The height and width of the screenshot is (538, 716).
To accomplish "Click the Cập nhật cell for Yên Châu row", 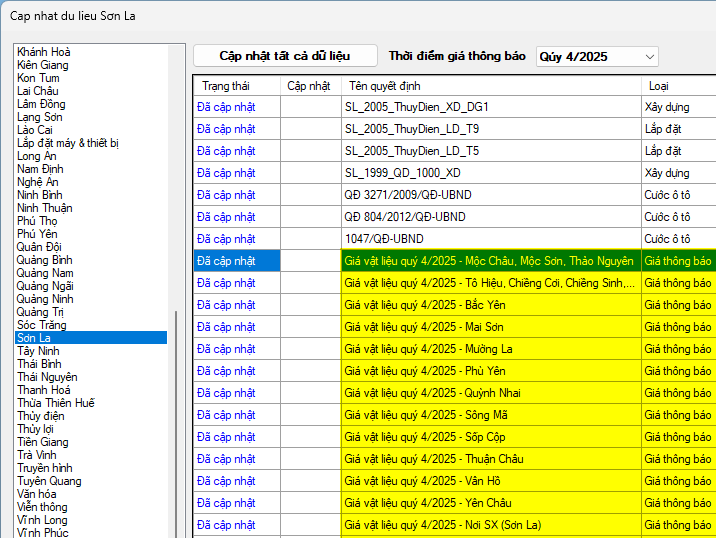I will [x=310, y=503].
